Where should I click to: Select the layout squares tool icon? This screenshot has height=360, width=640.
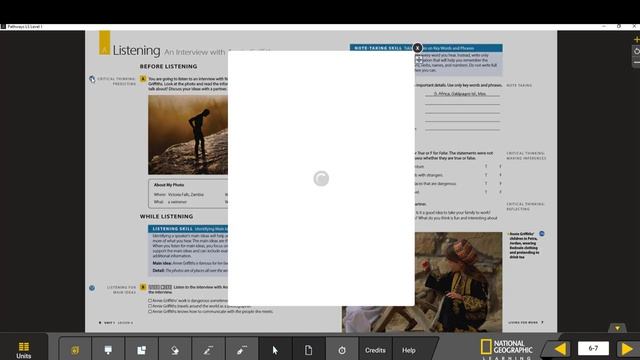pos(142,350)
